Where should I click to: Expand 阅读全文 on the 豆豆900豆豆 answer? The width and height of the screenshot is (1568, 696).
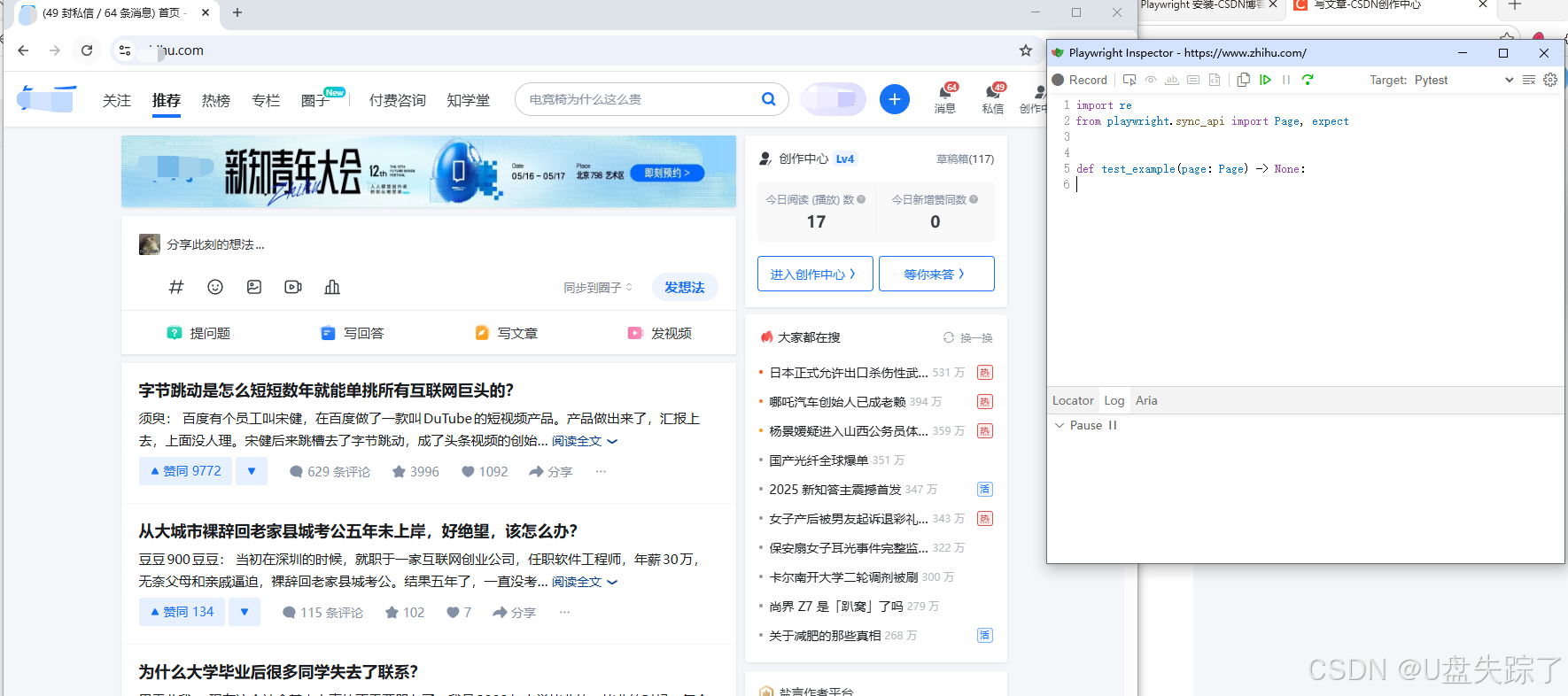[585, 582]
